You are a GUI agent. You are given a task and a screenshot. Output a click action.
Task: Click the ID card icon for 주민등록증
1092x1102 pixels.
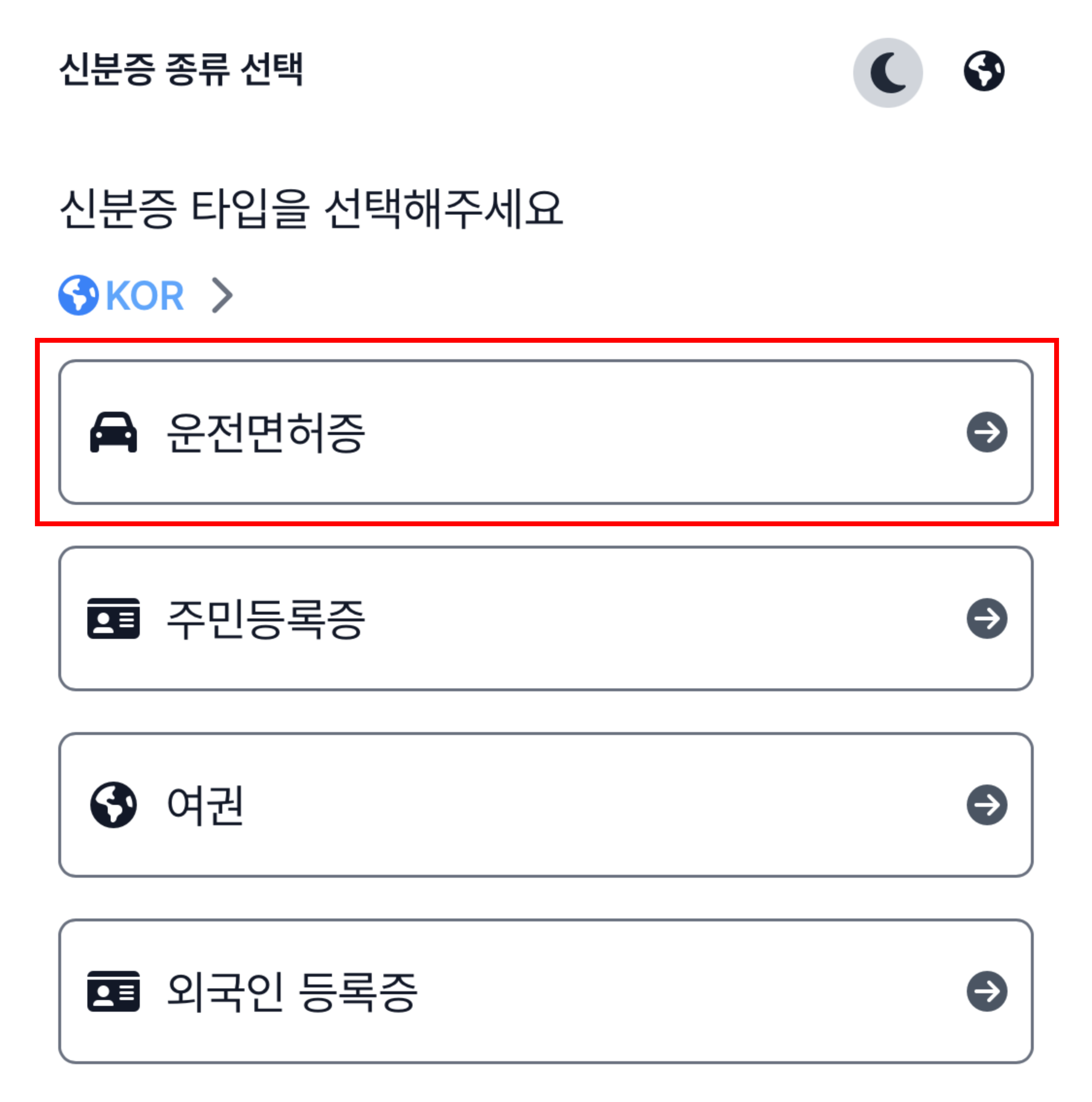tap(114, 619)
